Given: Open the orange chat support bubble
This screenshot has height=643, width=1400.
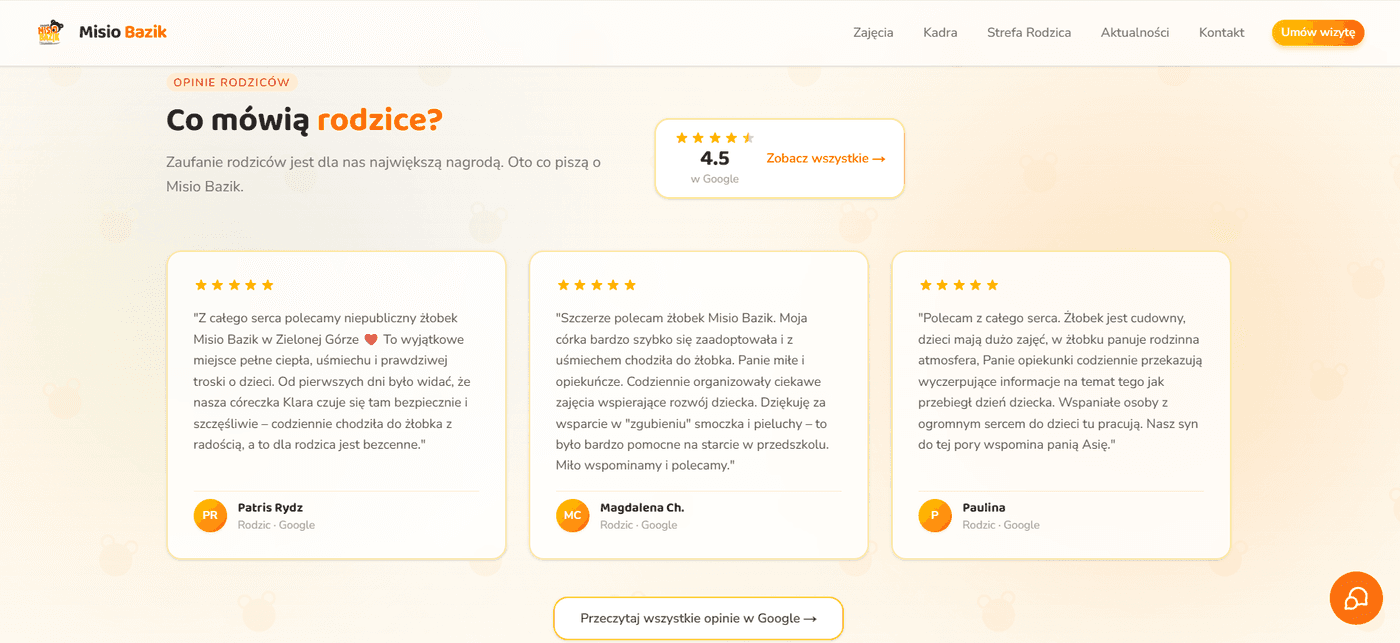Looking at the screenshot, I should pyautogui.click(x=1356, y=598).
